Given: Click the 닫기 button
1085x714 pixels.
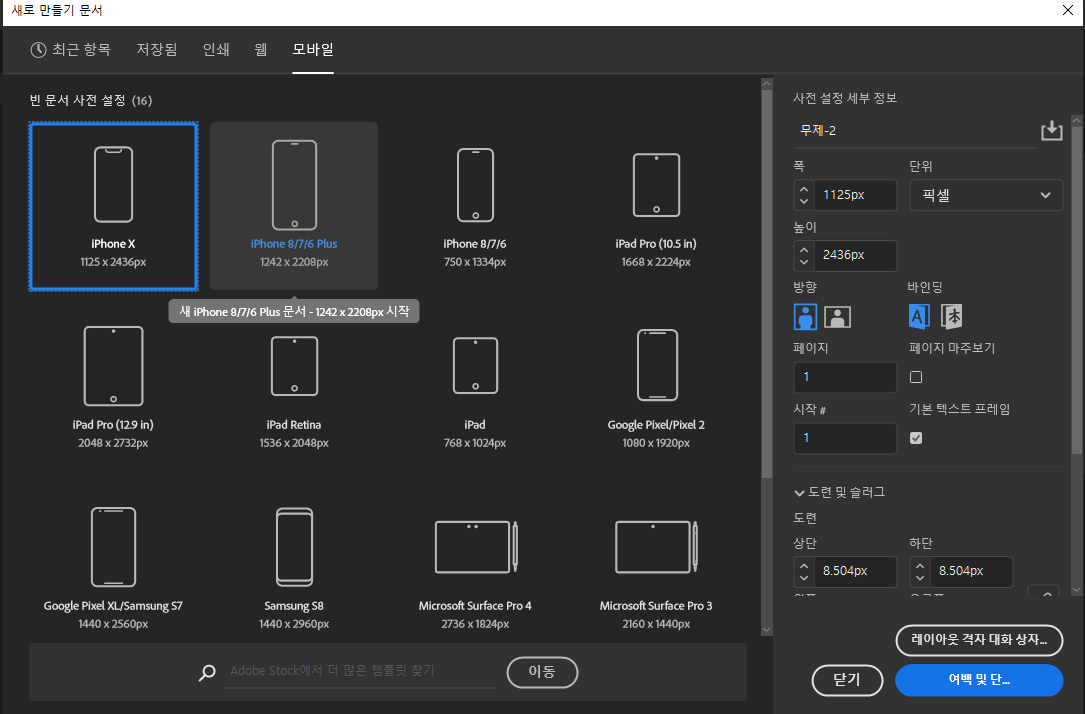Looking at the screenshot, I should (847, 680).
